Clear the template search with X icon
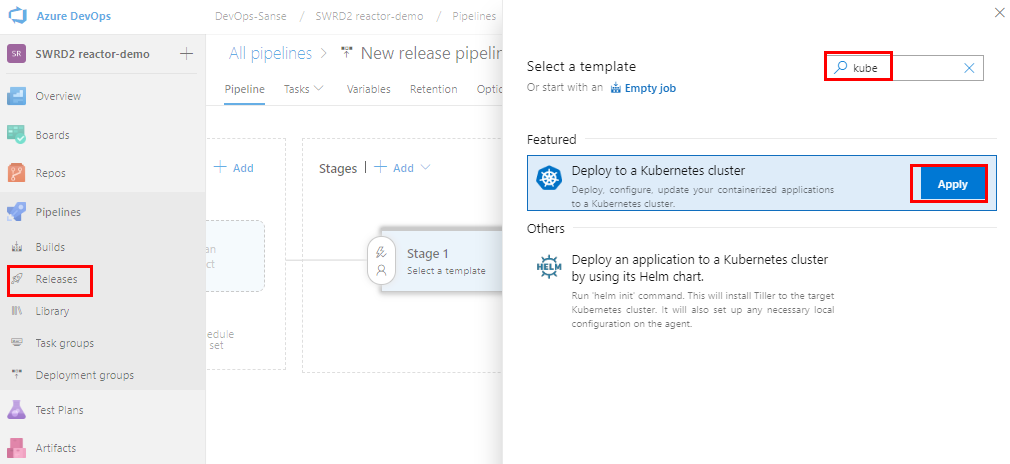 pos(969,68)
